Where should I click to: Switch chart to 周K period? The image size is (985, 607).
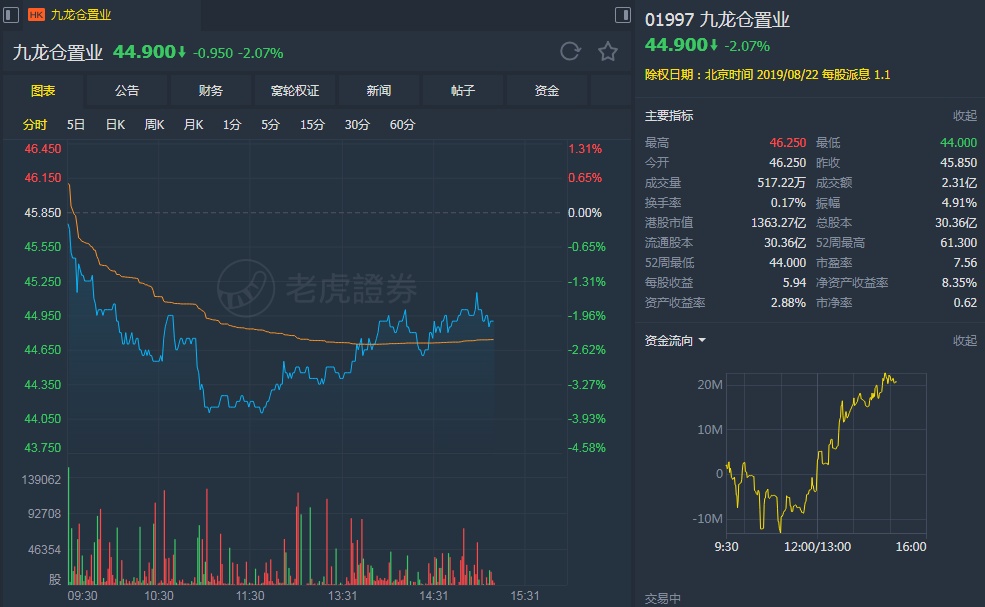pyautogui.click(x=154, y=125)
